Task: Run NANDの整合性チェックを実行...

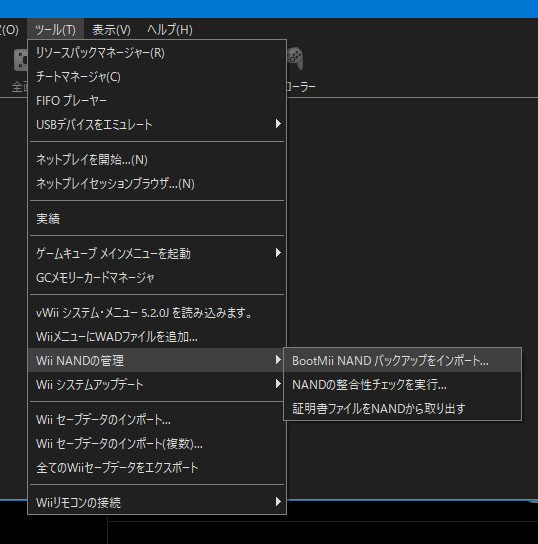Action: [x=402, y=385]
